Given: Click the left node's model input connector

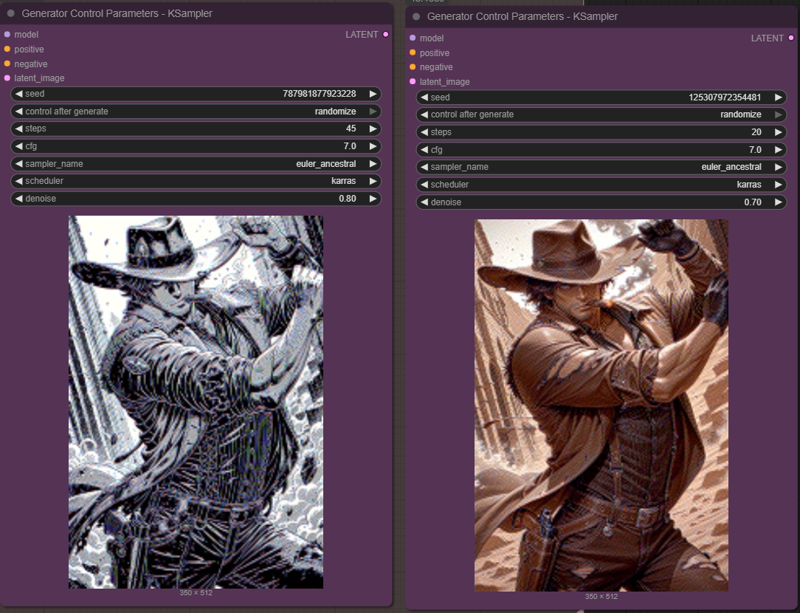Looking at the screenshot, I should point(7,34).
